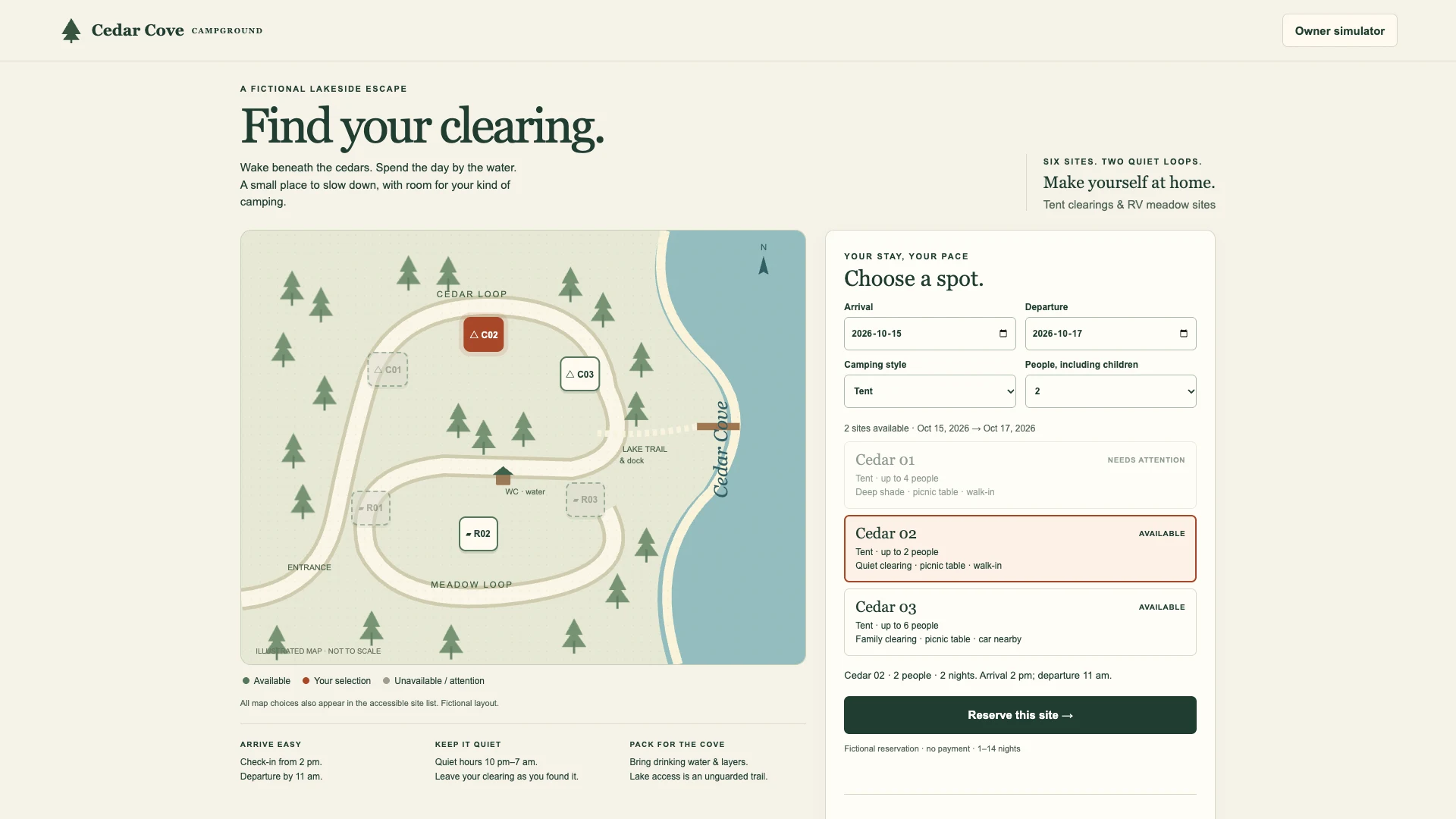Select the C02 tent site map marker
Viewport: 1456px width, 819px height.
[484, 334]
